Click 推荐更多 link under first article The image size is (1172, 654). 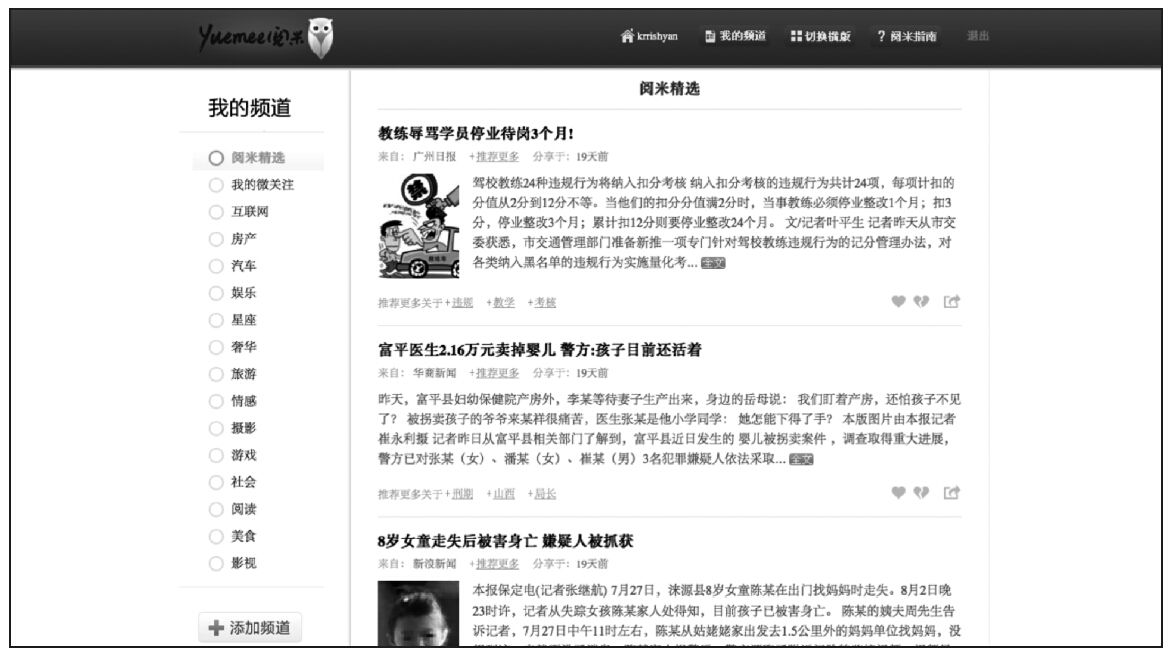497,156
